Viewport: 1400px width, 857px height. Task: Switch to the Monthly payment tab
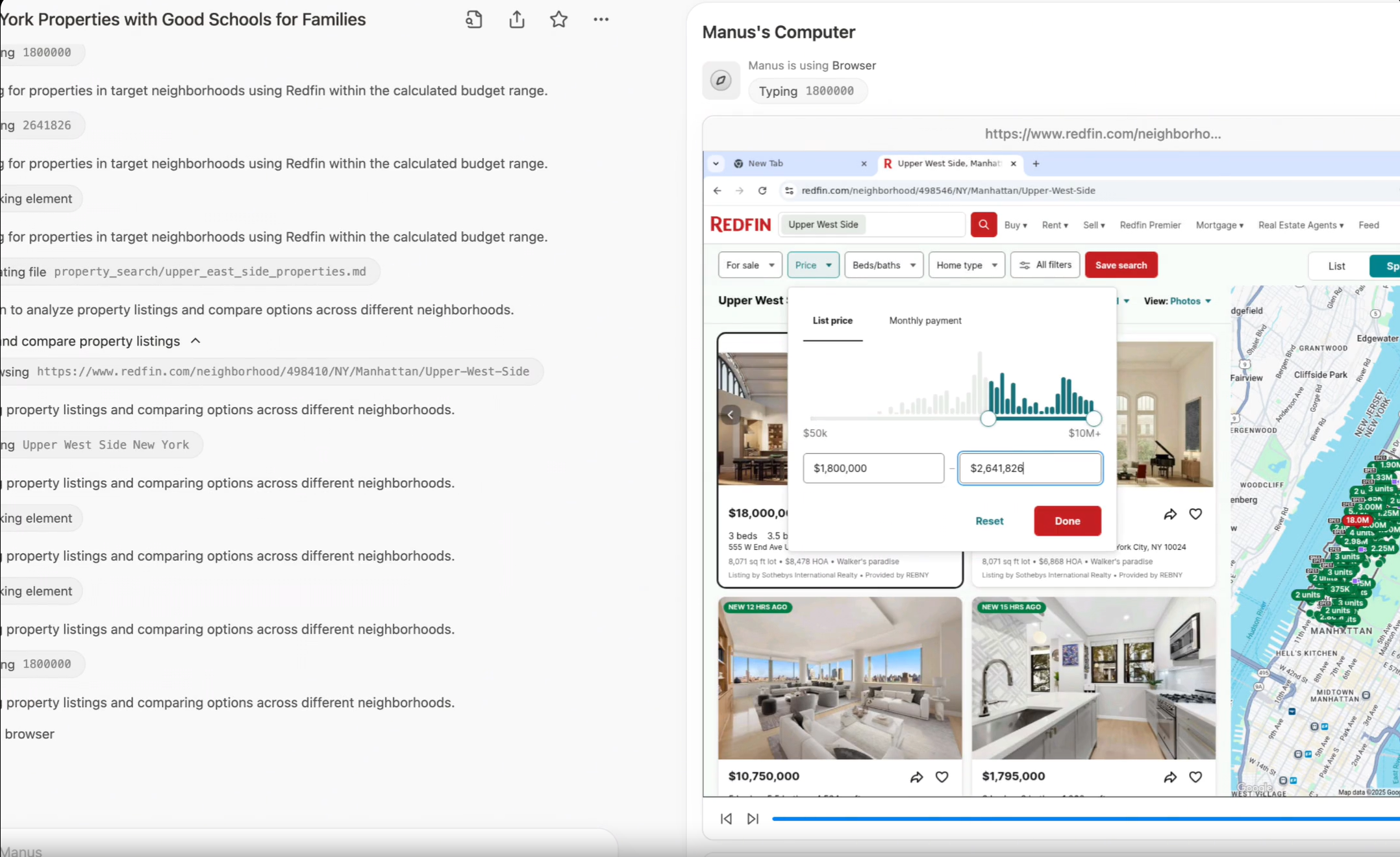pos(925,321)
